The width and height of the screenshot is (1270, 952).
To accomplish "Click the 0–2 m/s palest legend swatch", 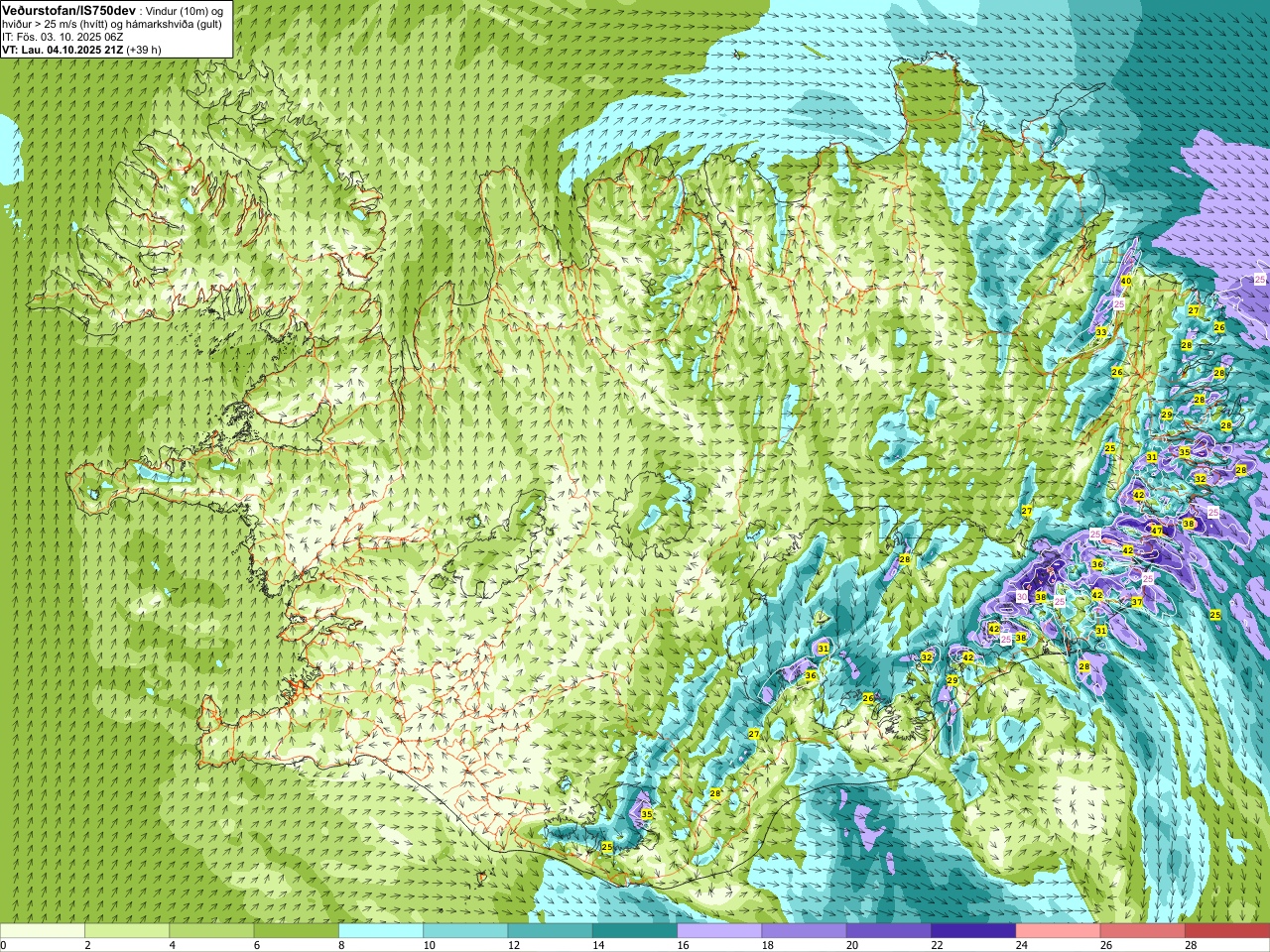I will (x=43, y=931).
